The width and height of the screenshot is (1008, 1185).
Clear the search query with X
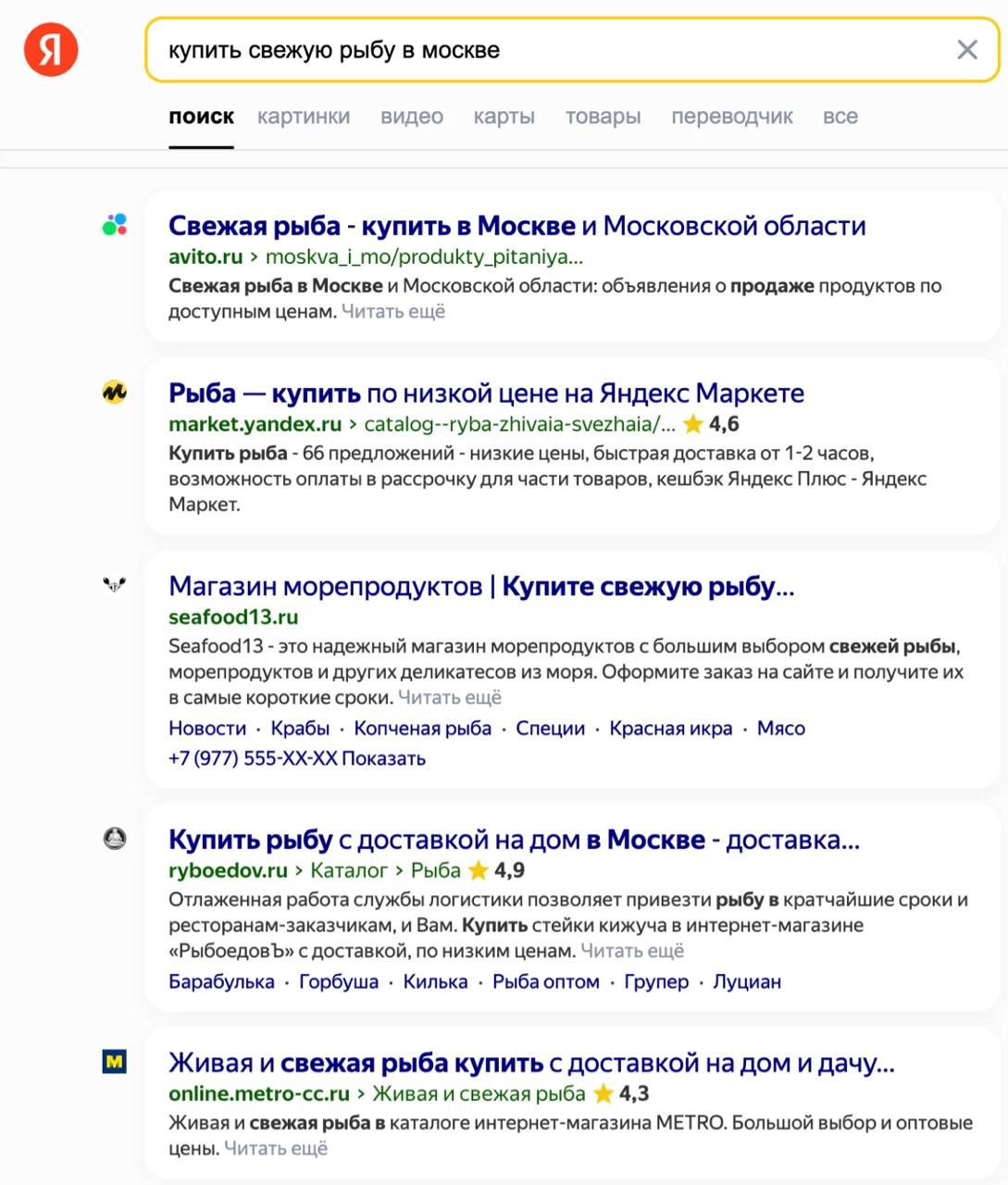point(966,50)
